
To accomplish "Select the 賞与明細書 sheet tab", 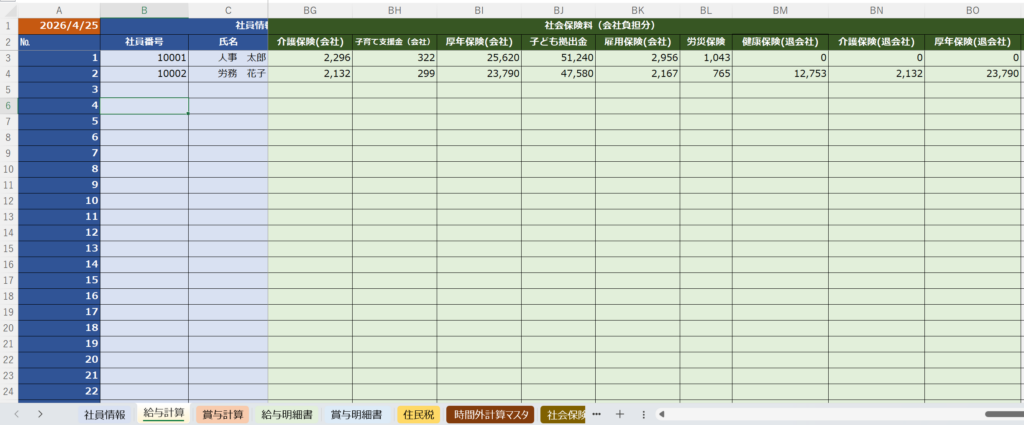I will [x=357, y=414].
